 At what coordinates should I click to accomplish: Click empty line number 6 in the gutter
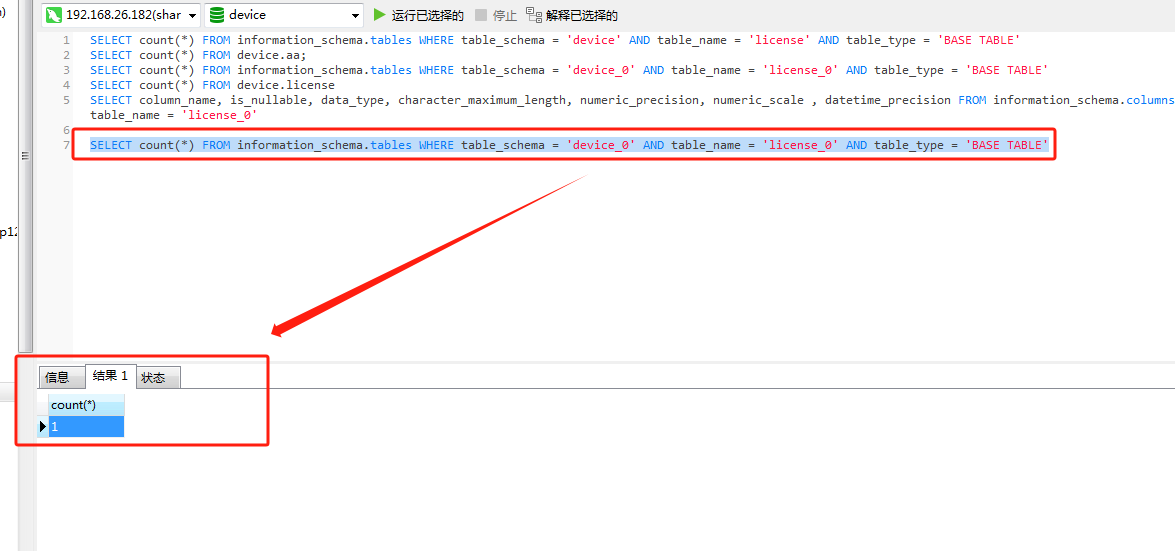click(x=67, y=130)
